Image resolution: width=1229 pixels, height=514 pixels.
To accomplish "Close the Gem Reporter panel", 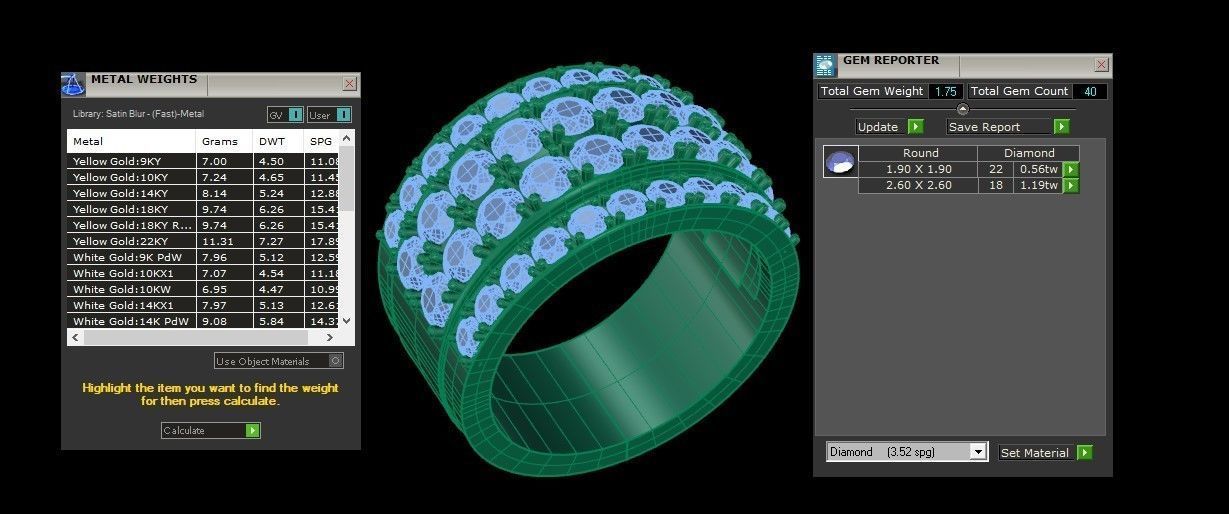I will (1101, 65).
